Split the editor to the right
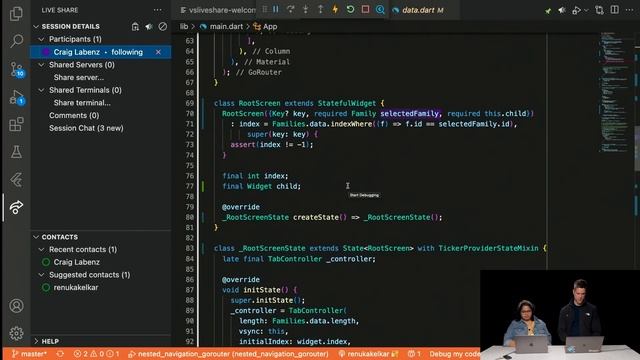The height and width of the screenshot is (360, 640). coord(614,10)
